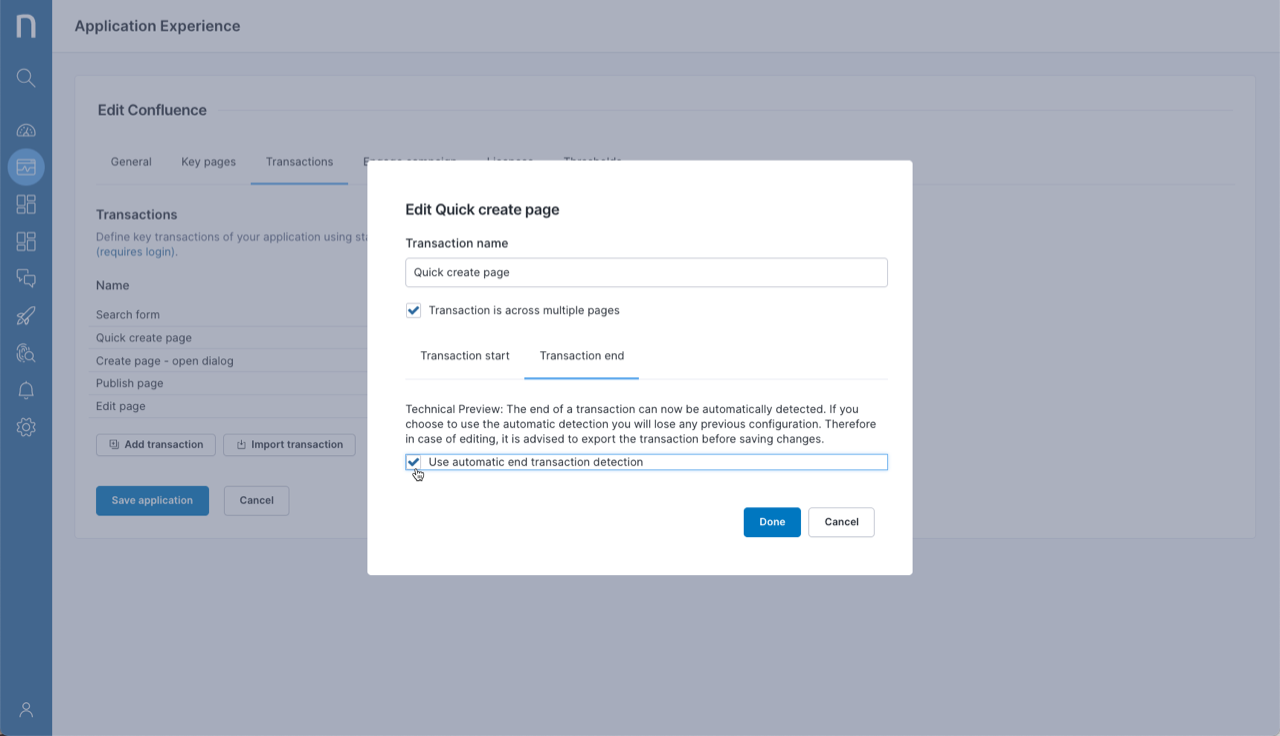The height and width of the screenshot is (736, 1280).
Task: Select the investigations search-gear sidebar icon
Action: click(26, 352)
